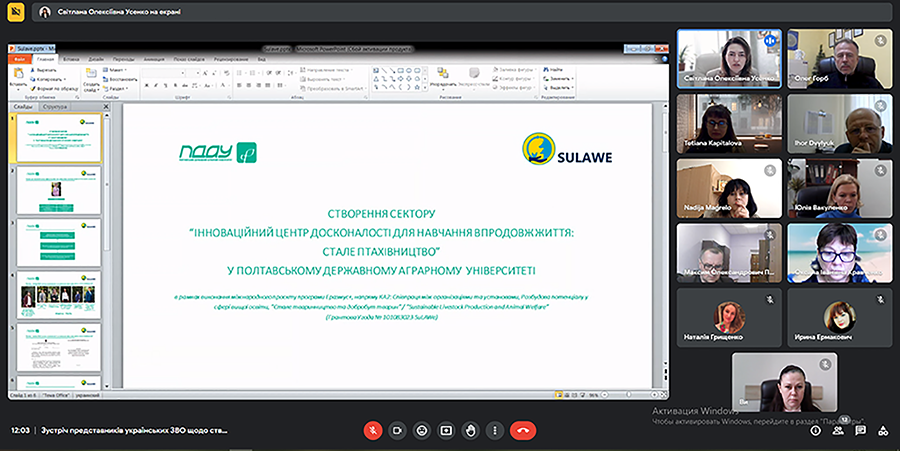Click the Упорядочить arrange button
Image resolution: width=900 pixels, height=451 pixels.
(x=443, y=77)
